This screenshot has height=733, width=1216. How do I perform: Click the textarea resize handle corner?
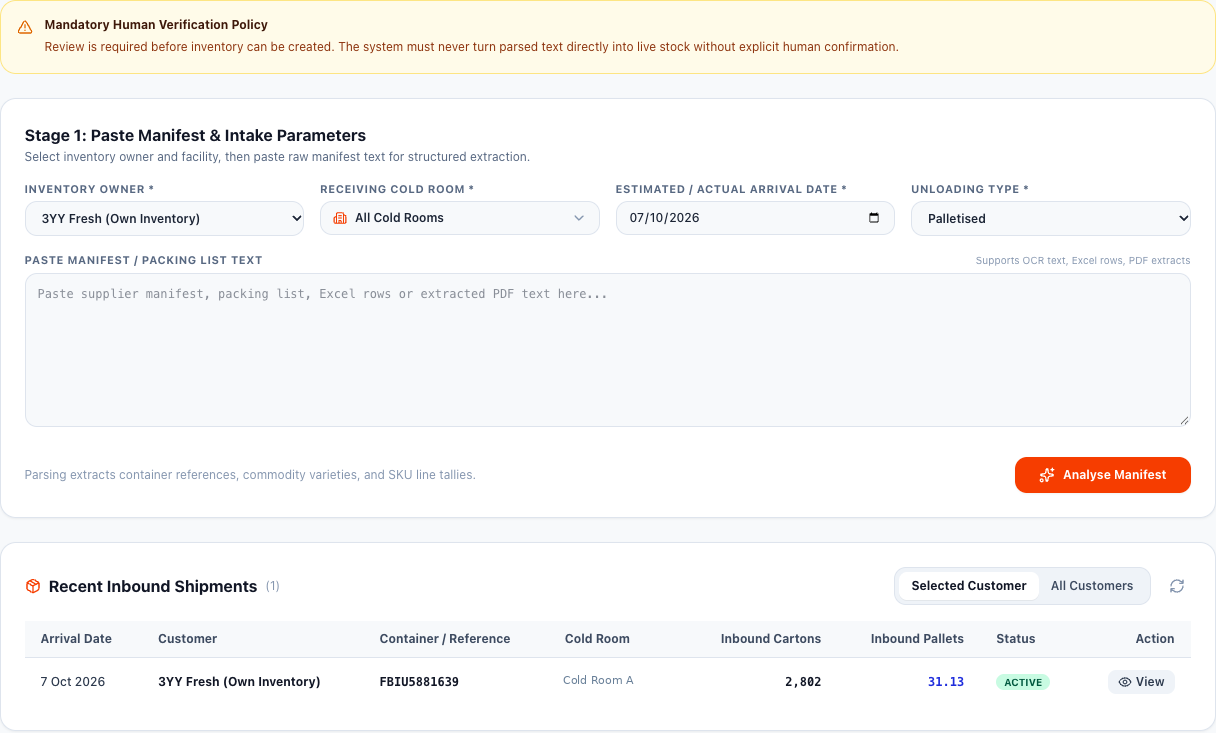[x=1184, y=420]
